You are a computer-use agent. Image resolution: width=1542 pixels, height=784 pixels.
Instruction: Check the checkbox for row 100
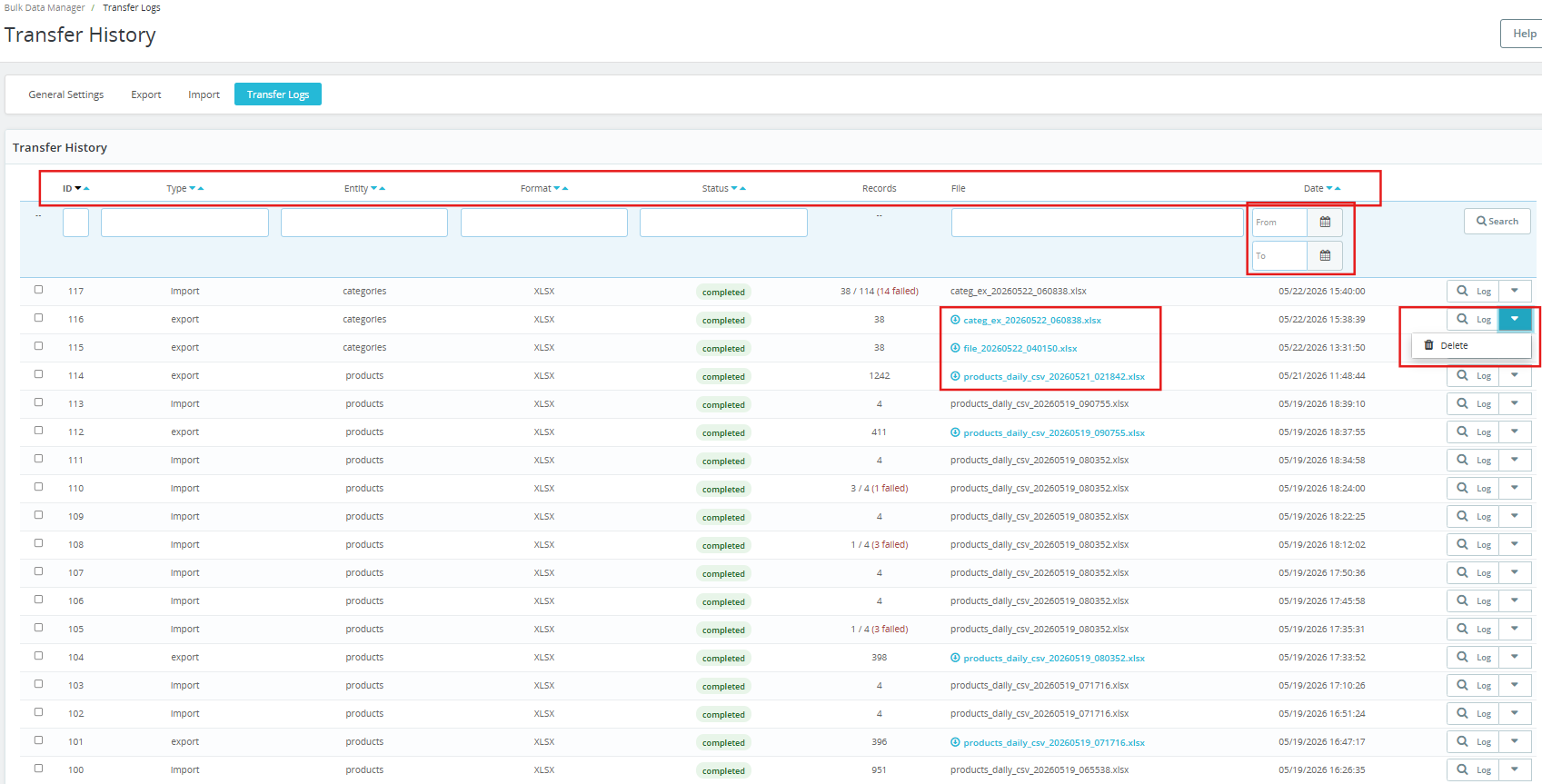tap(38, 769)
